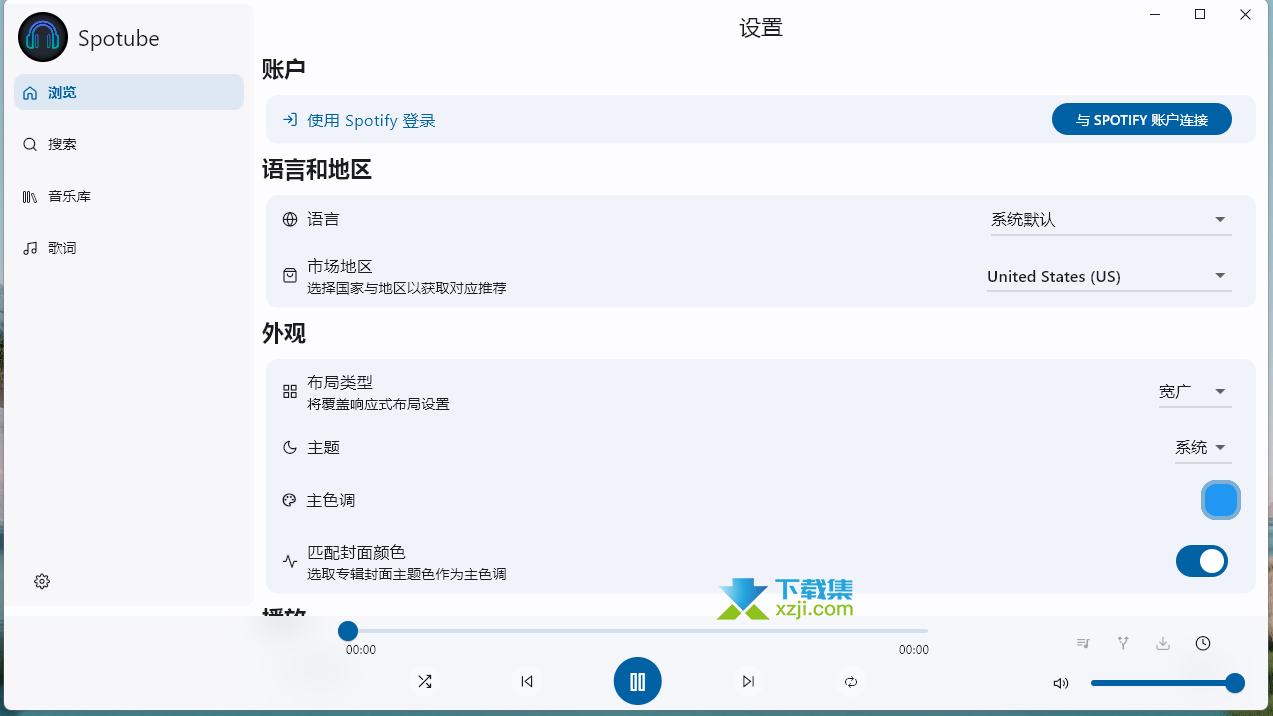Screen dimensions: 1273x716
Task: Open the 市场地区 dropdown showing United States (US)
Action: pos(1109,276)
